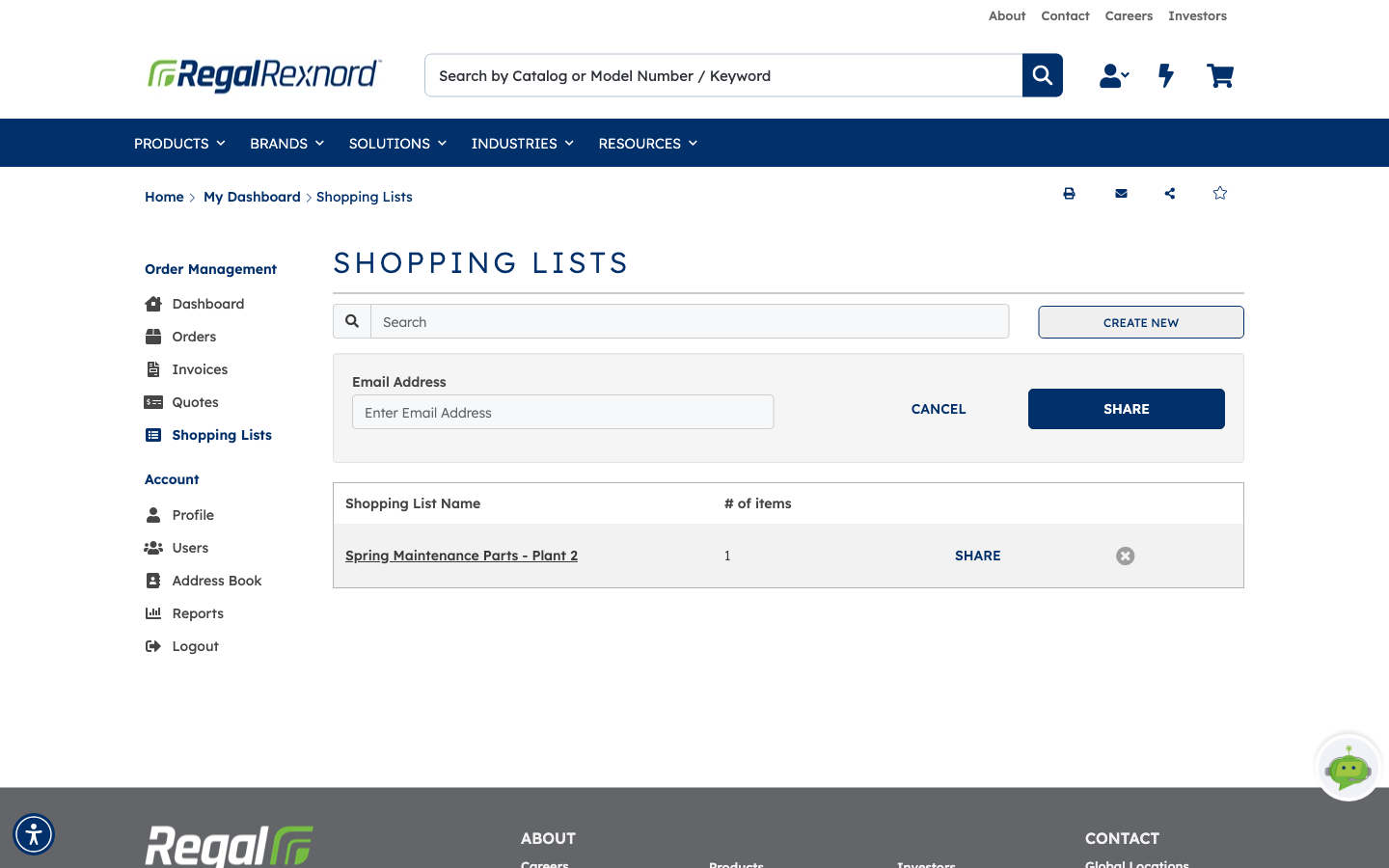The width and height of the screenshot is (1389, 868).
Task: Open the Careers link in top bar
Action: pyautogui.click(x=1129, y=15)
